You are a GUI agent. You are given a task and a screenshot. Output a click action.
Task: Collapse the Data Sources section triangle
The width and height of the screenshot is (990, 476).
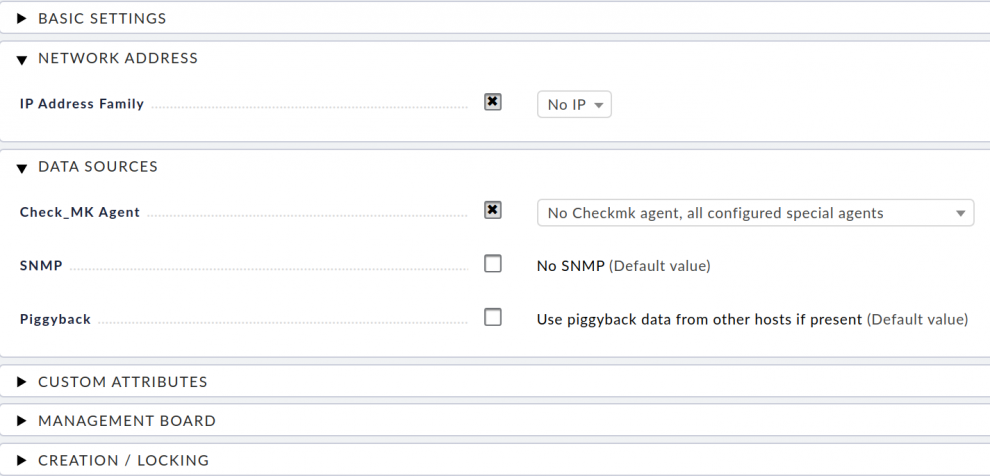[22, 169]
